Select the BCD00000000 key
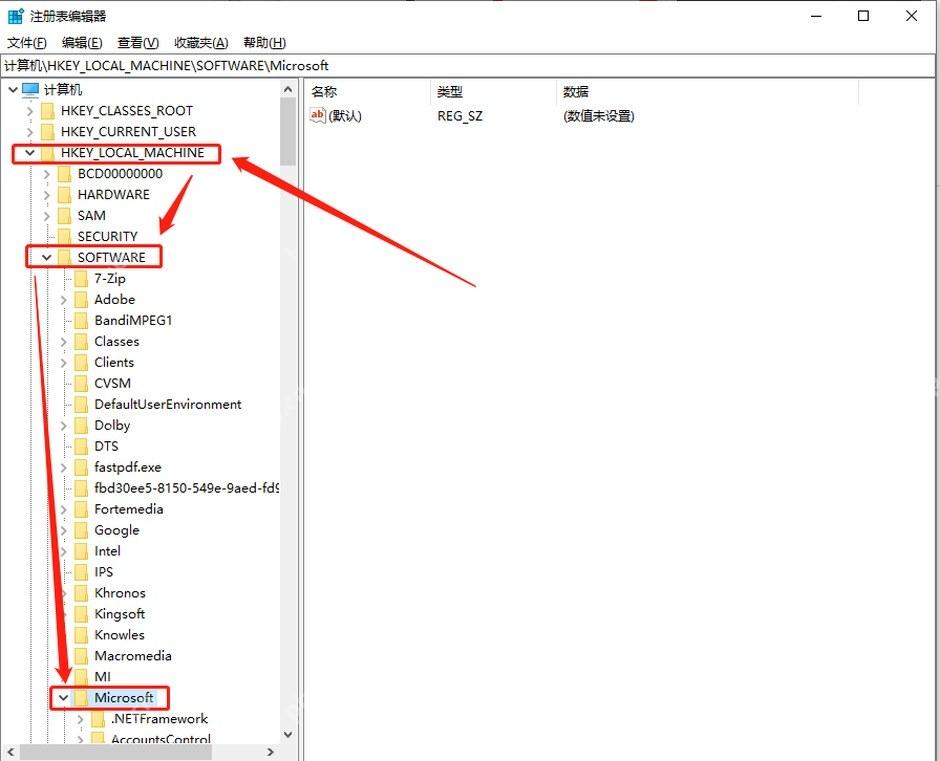The width and height of the screenshot is (940, 761). (120, 174)
